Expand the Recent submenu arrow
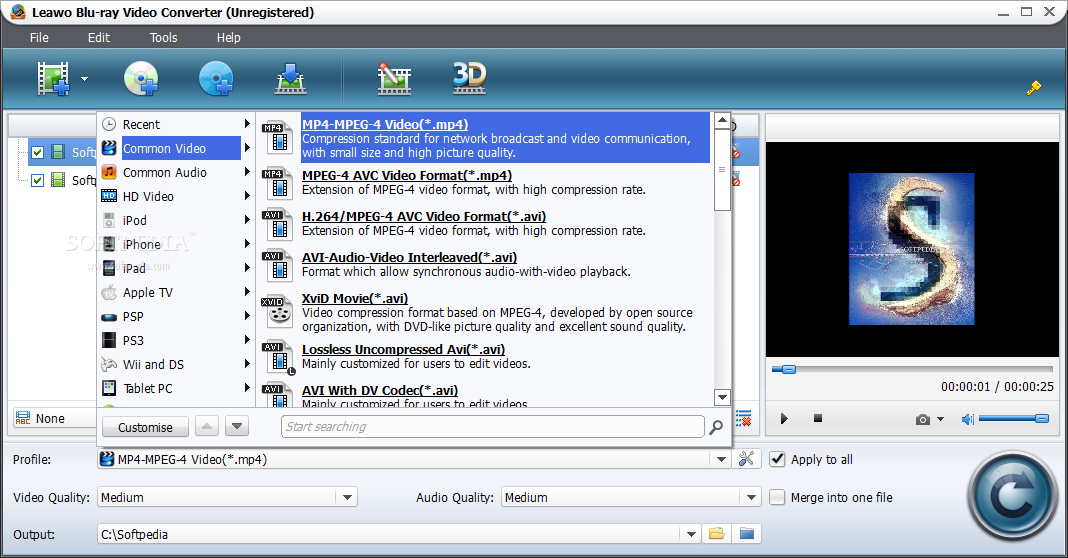The height and width of the screenshot is (558, 1068). [247, 124]
